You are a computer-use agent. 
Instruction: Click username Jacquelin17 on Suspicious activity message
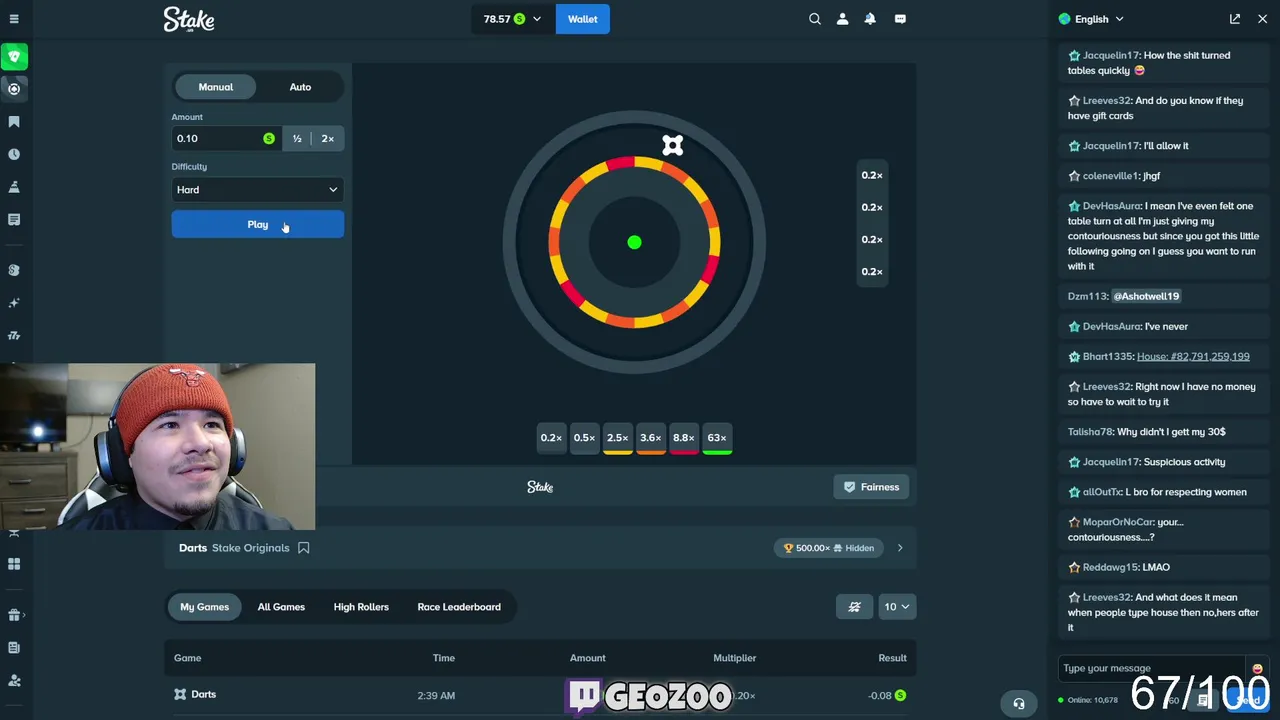(1110, 462)
